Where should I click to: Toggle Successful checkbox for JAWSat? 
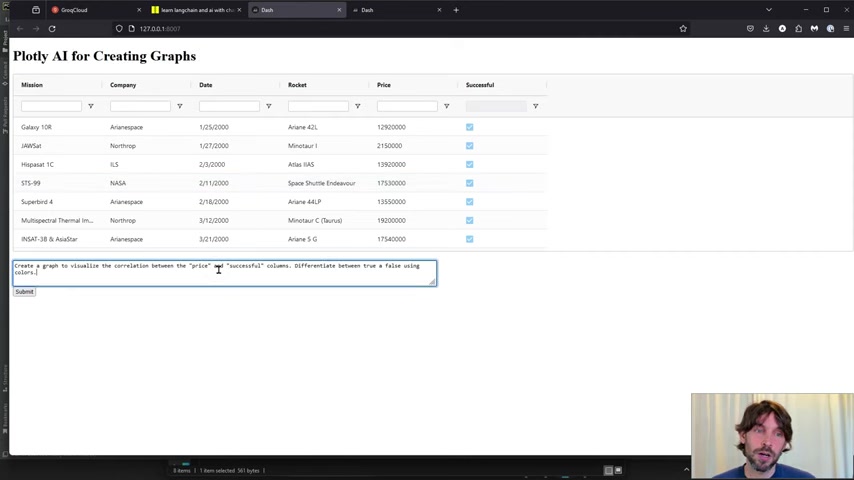point(469,145)
